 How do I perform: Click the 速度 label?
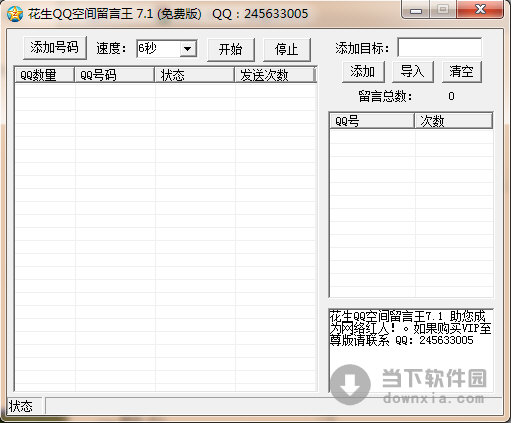111,49
